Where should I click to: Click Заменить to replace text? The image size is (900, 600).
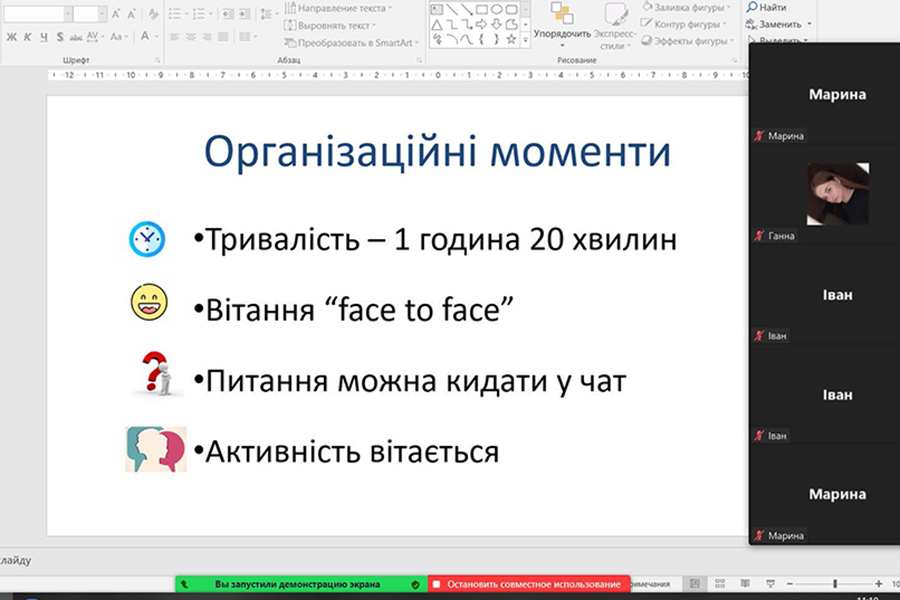[x=778, y=24]
